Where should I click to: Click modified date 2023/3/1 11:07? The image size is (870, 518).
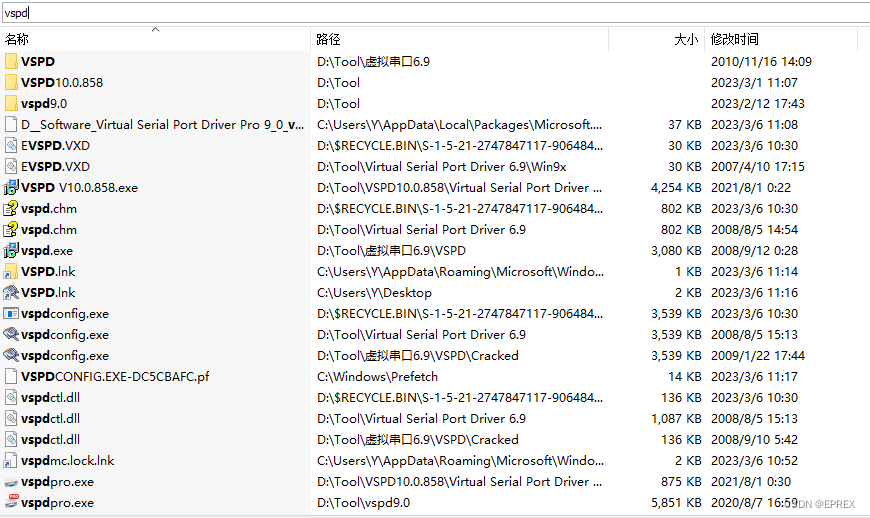coord(754,83)
